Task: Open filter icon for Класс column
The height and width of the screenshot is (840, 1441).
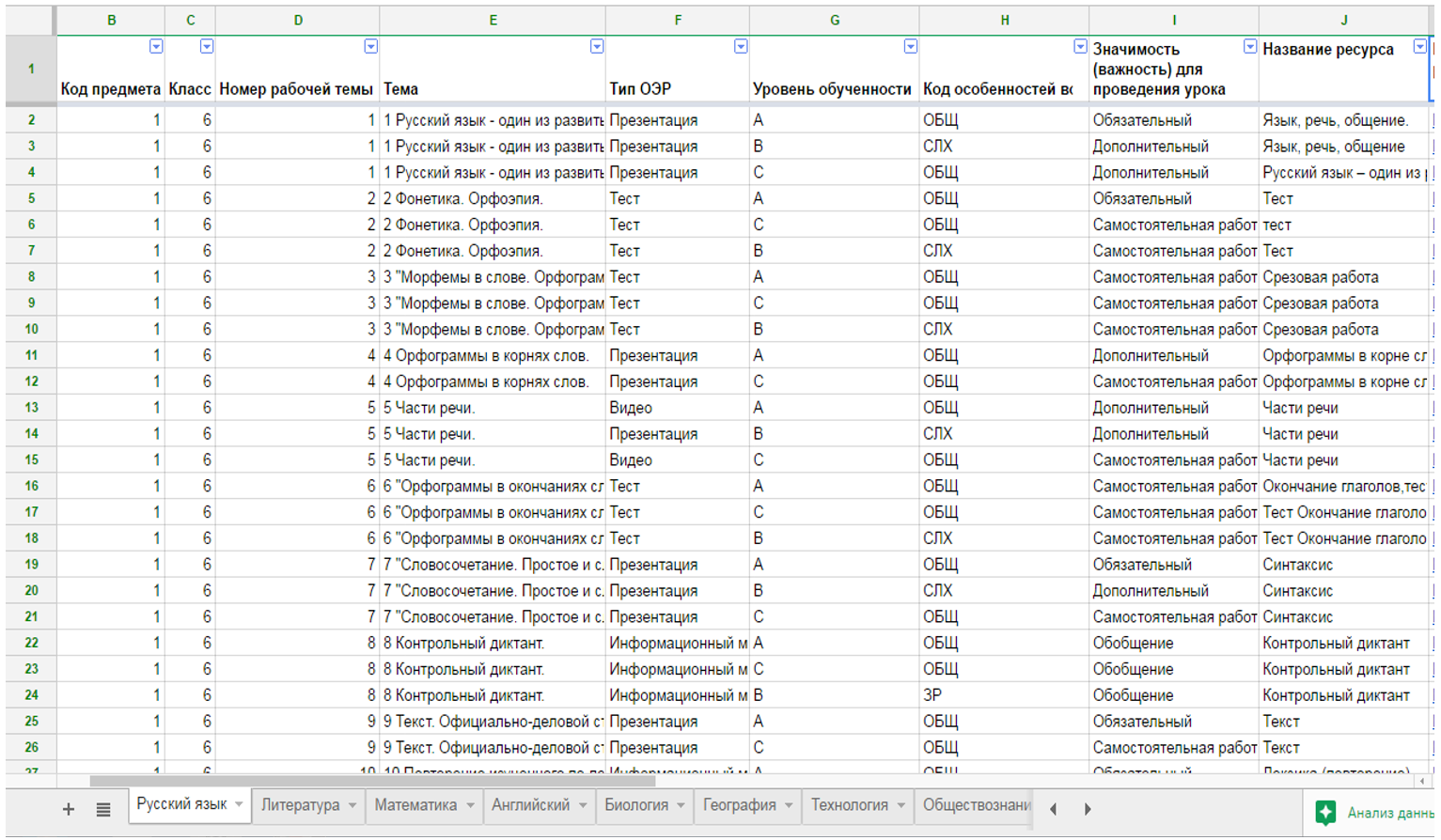Action: (x=207, y=47)
